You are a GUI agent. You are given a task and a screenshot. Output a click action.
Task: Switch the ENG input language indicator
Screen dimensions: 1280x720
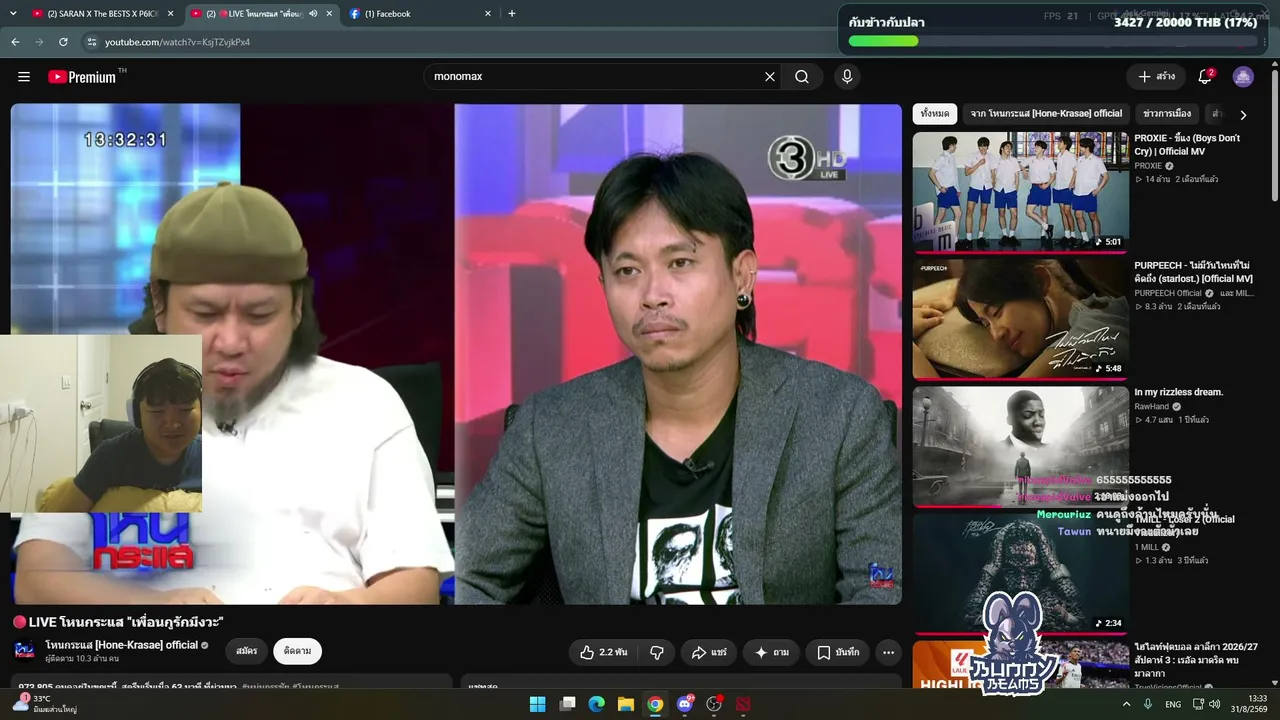[x=1173, y=704]
